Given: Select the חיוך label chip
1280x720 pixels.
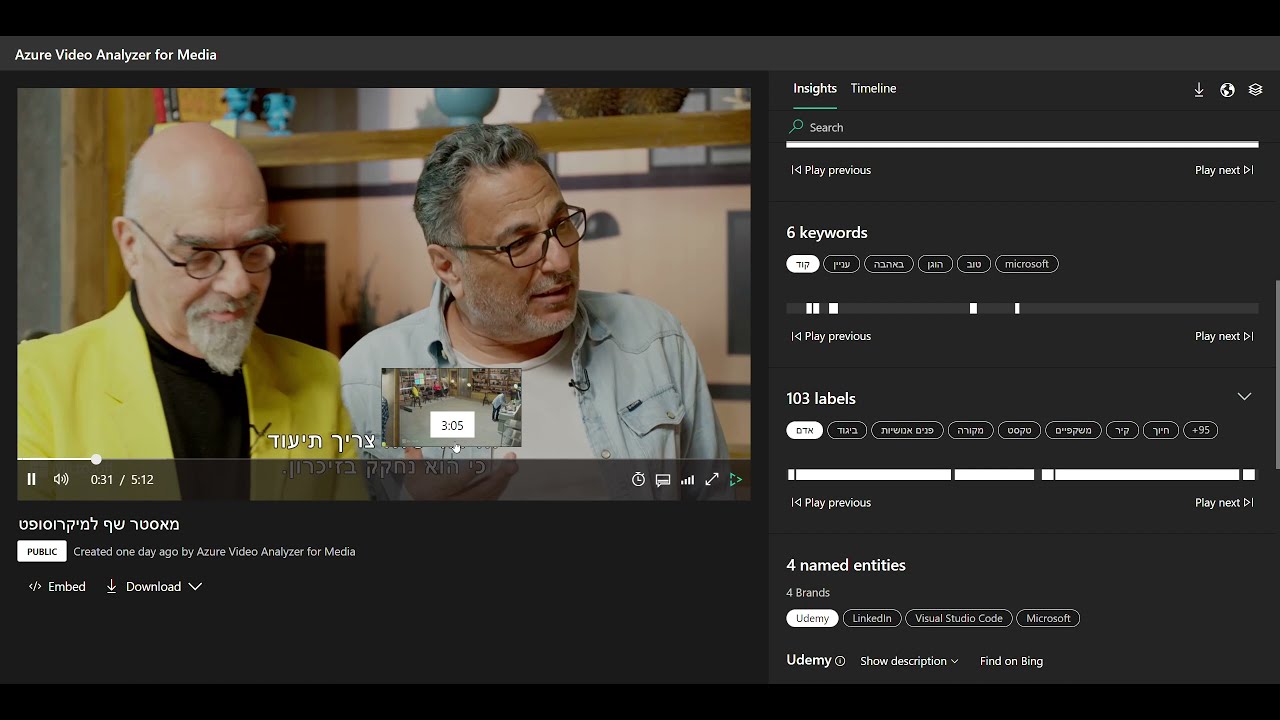Looking at the screenshot, I should coord(1160,430).
